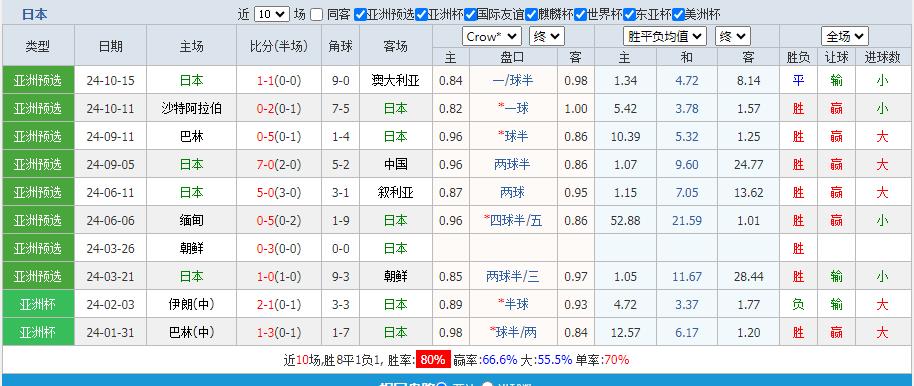Open the recent matches count dropdown showing 10

click(272, 15)
